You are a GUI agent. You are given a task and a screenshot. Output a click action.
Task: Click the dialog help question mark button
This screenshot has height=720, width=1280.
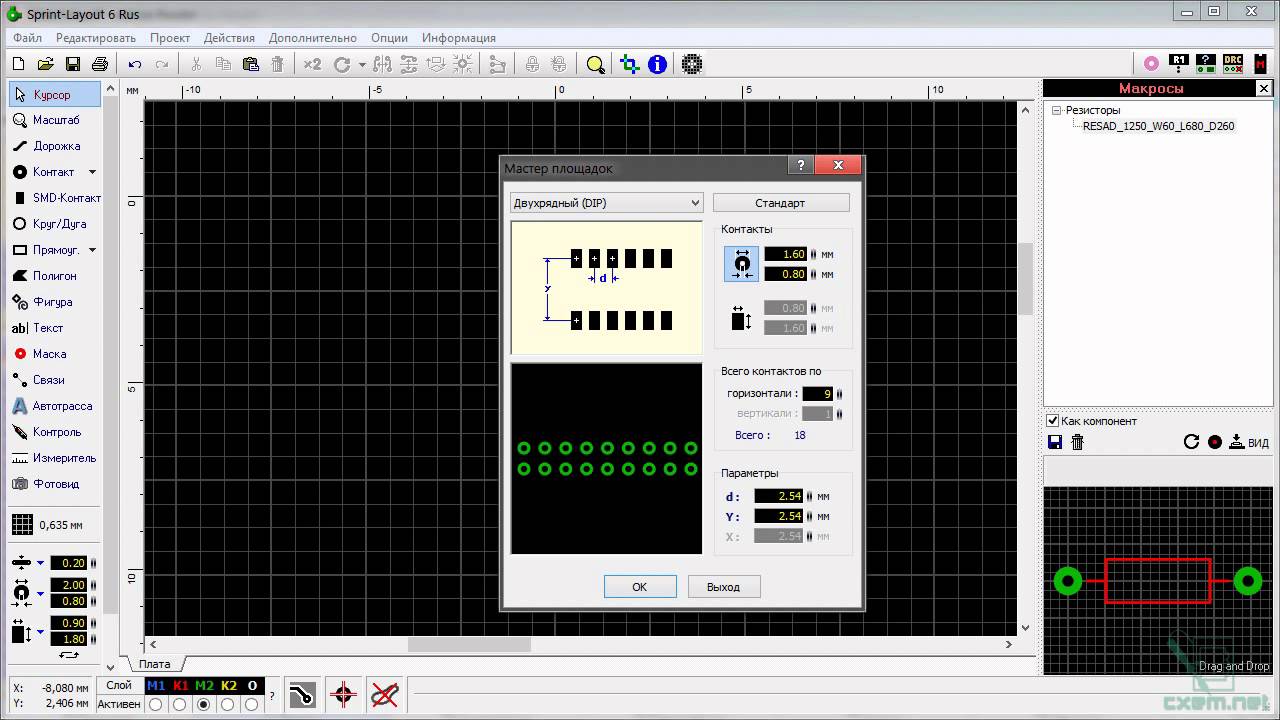pyautogui.click(x=800, y=165)
